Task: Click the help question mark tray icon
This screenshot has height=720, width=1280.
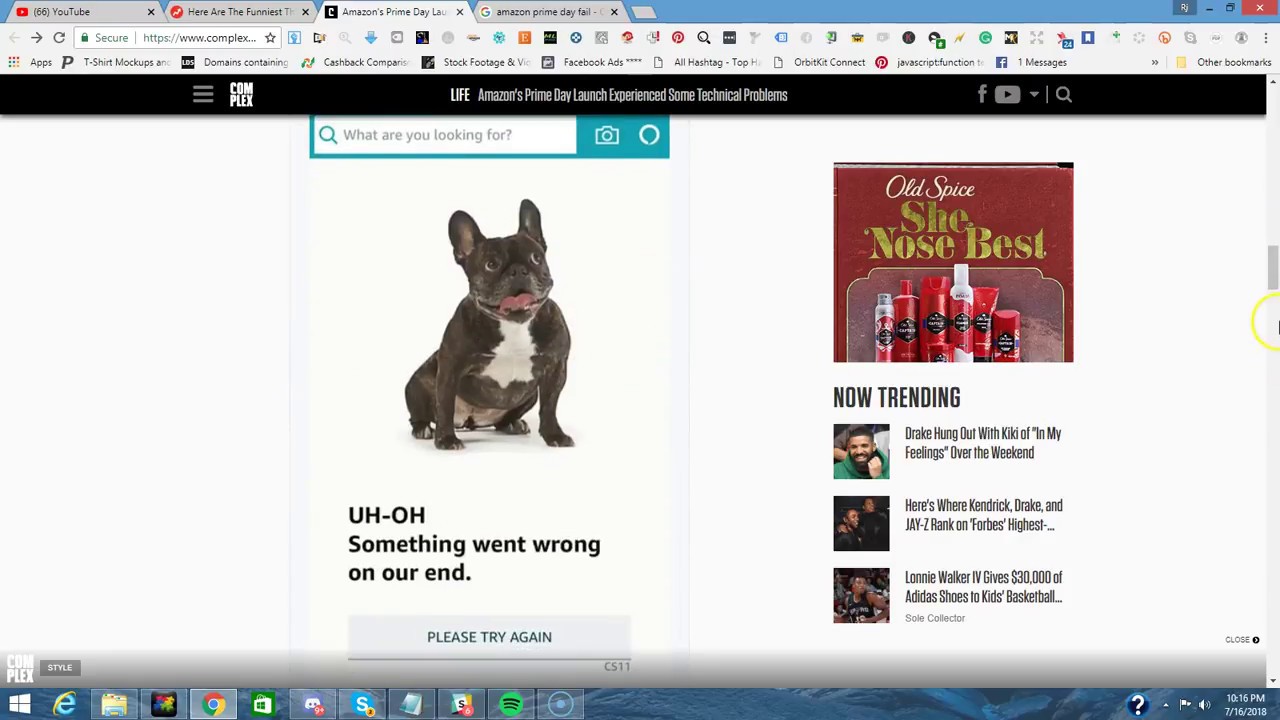Action: click(x=1137, y=705)
